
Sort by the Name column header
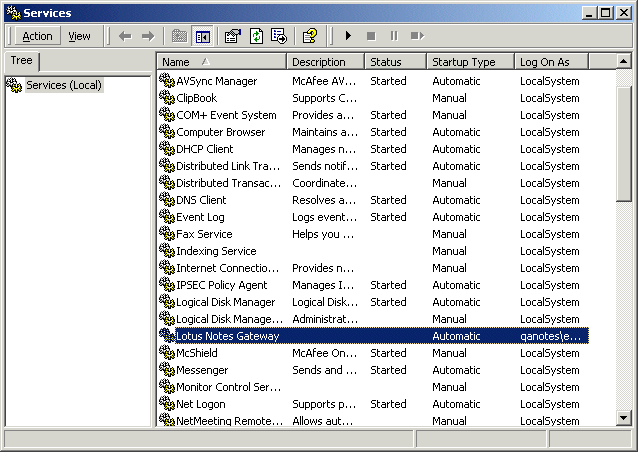pos(221,62)
